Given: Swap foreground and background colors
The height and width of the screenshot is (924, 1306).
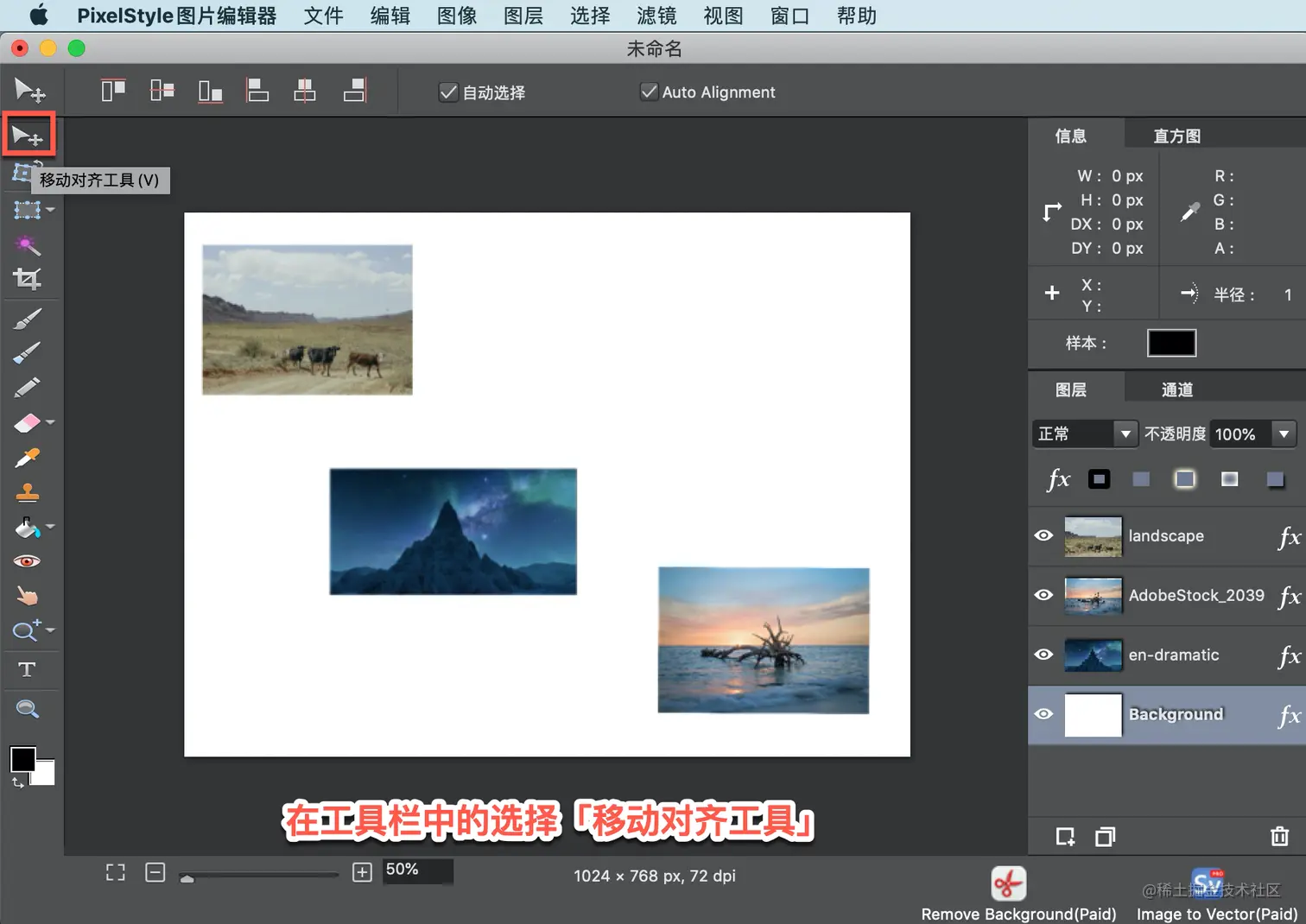Looking at the screenshot, I should click(x=17, y=782).
